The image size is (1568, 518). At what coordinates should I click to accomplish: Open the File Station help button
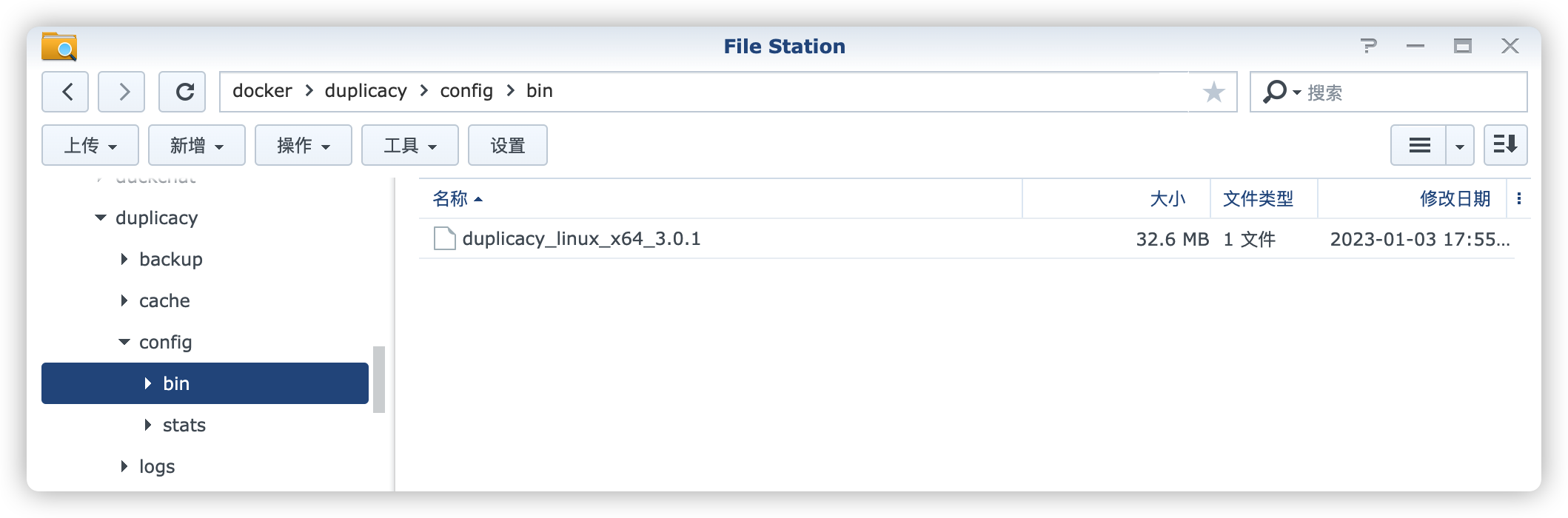[1369, 47]
